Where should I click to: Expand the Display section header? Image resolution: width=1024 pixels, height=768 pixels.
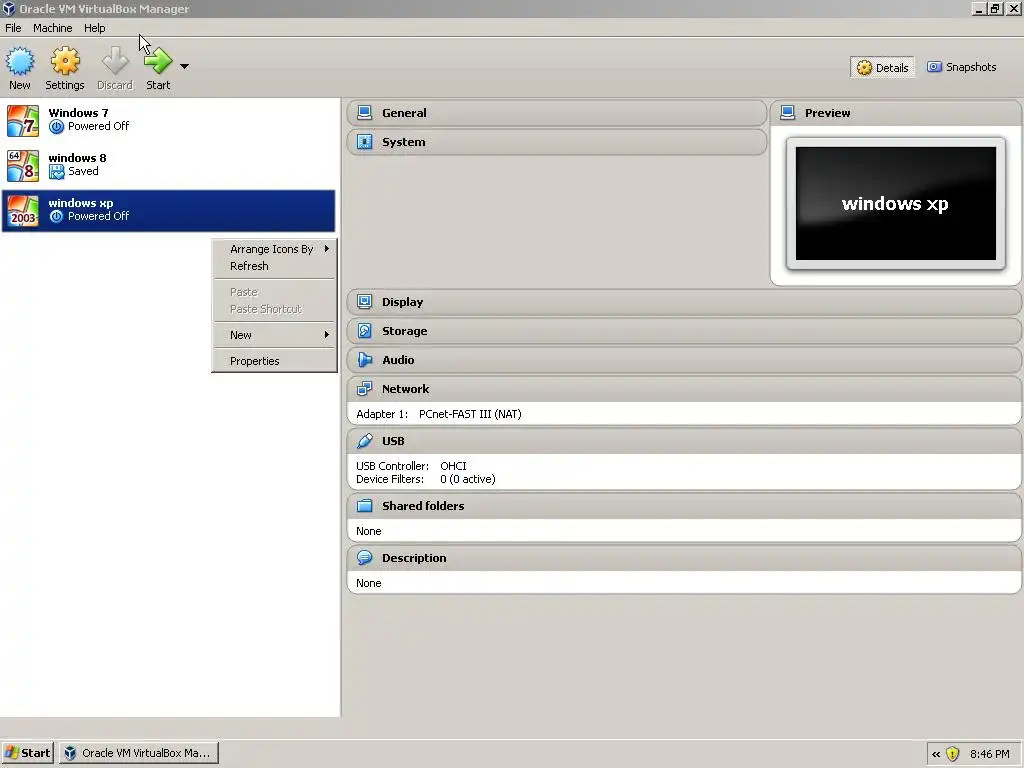(x=684, y=302)
